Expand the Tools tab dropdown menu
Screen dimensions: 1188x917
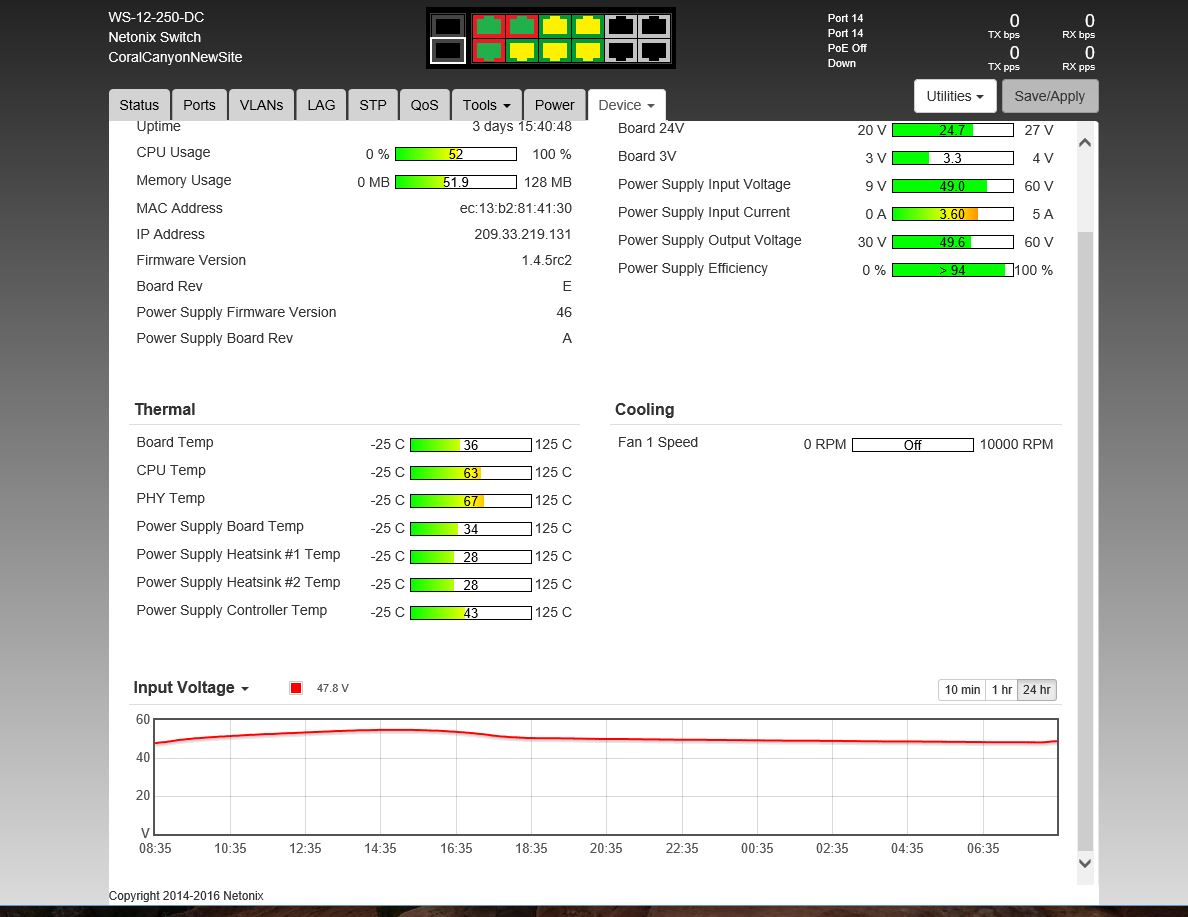tap(486, 105)
